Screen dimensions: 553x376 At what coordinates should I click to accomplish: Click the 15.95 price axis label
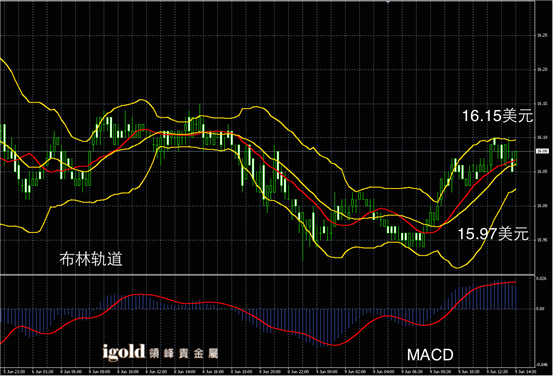click(x=542, y=240)
